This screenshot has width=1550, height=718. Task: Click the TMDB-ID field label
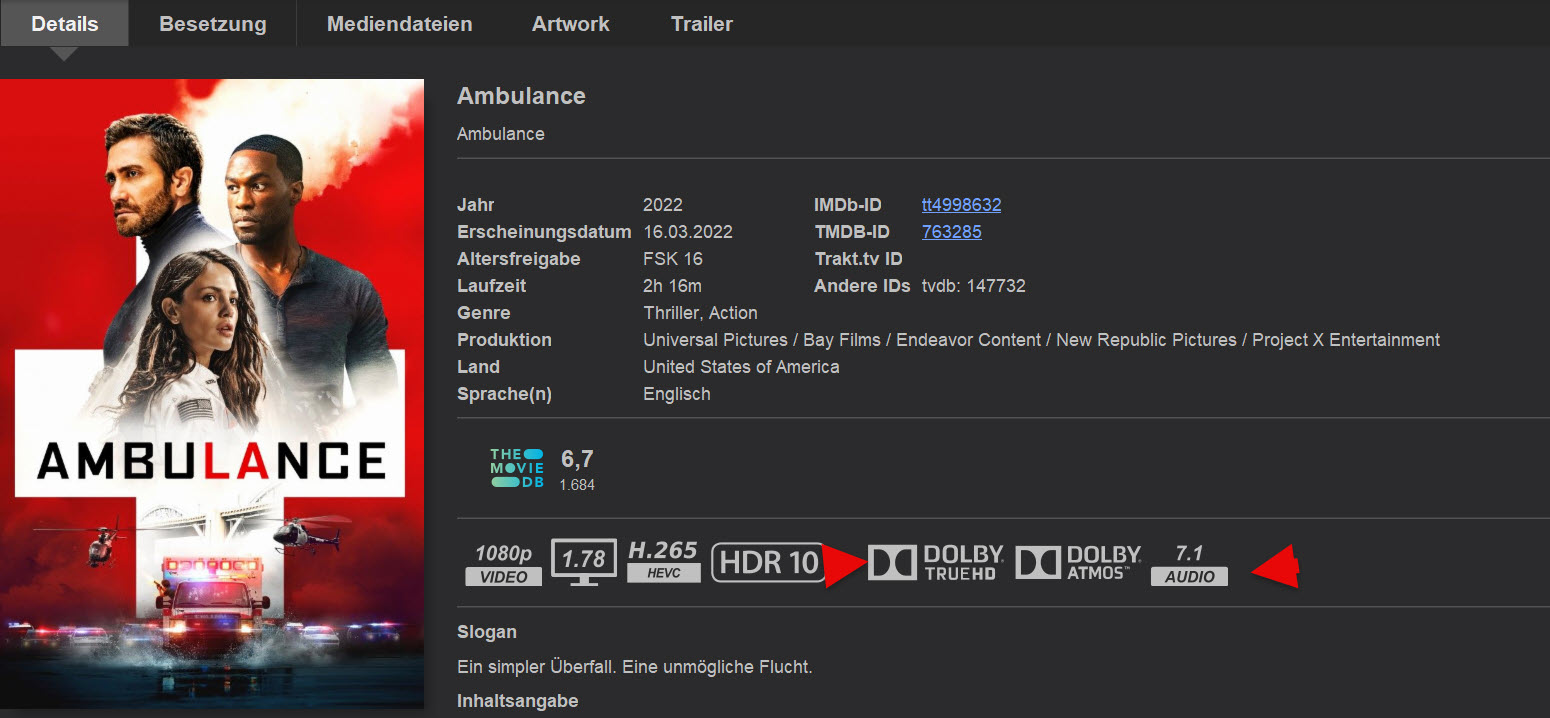click(851, 232)
